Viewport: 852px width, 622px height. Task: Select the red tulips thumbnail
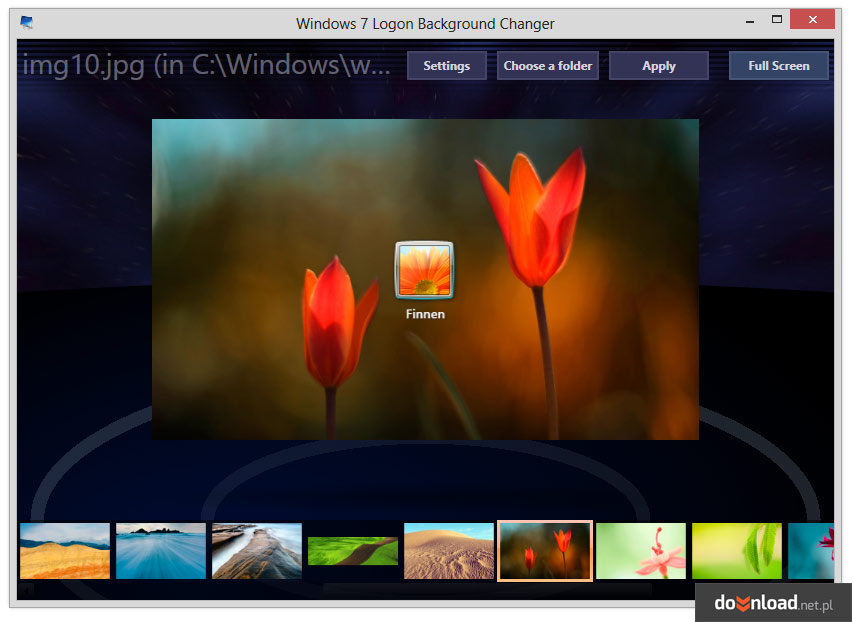click(545, 550)
